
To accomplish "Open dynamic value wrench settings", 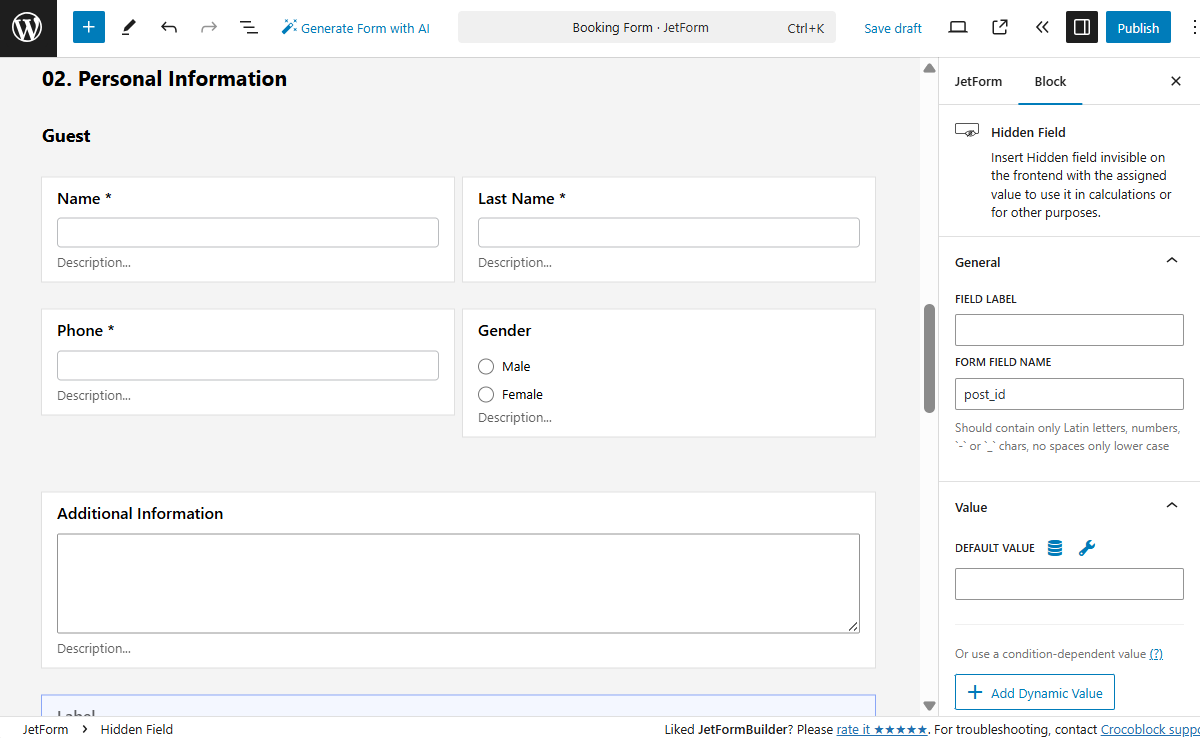I will pyautogui.click(x=1086, y=547).
